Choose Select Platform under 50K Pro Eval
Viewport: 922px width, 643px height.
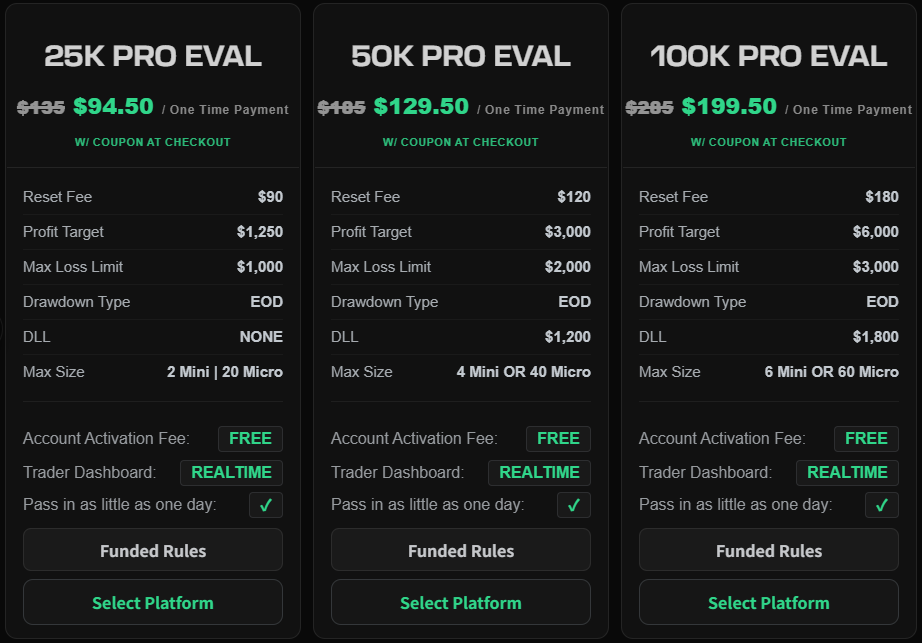[461, 602]
